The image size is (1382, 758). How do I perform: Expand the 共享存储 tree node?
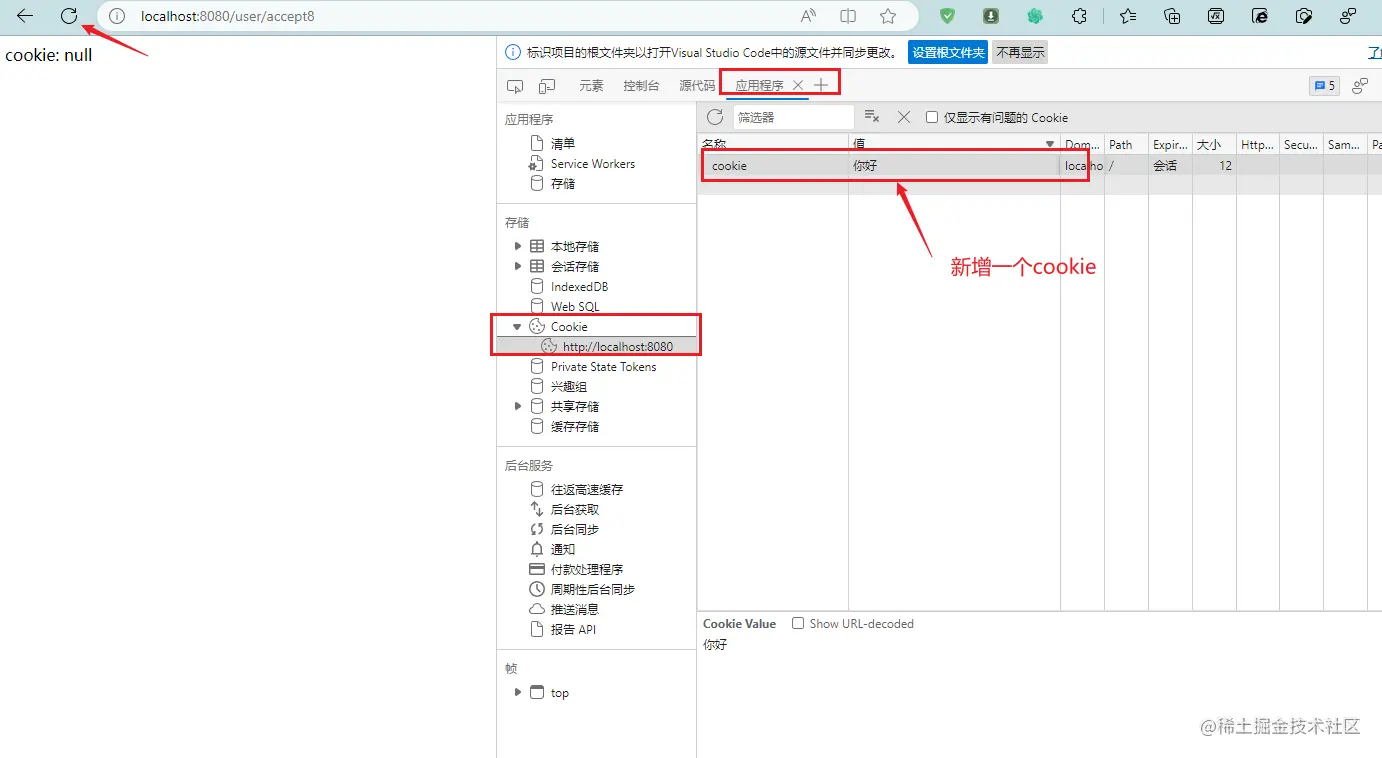[518, 406]
